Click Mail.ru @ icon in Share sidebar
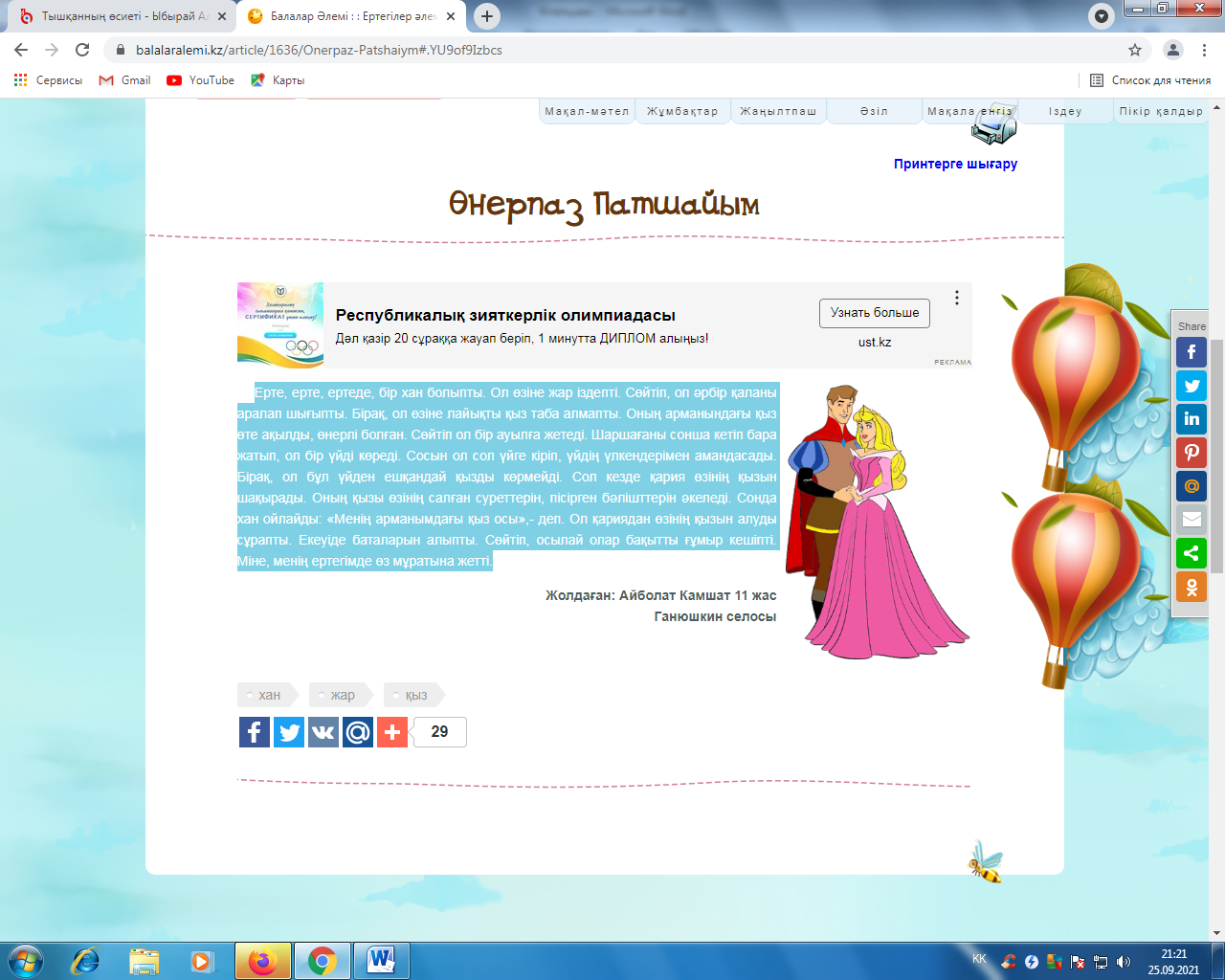This screenshot has height=980, width=1225. [1192, 486]
